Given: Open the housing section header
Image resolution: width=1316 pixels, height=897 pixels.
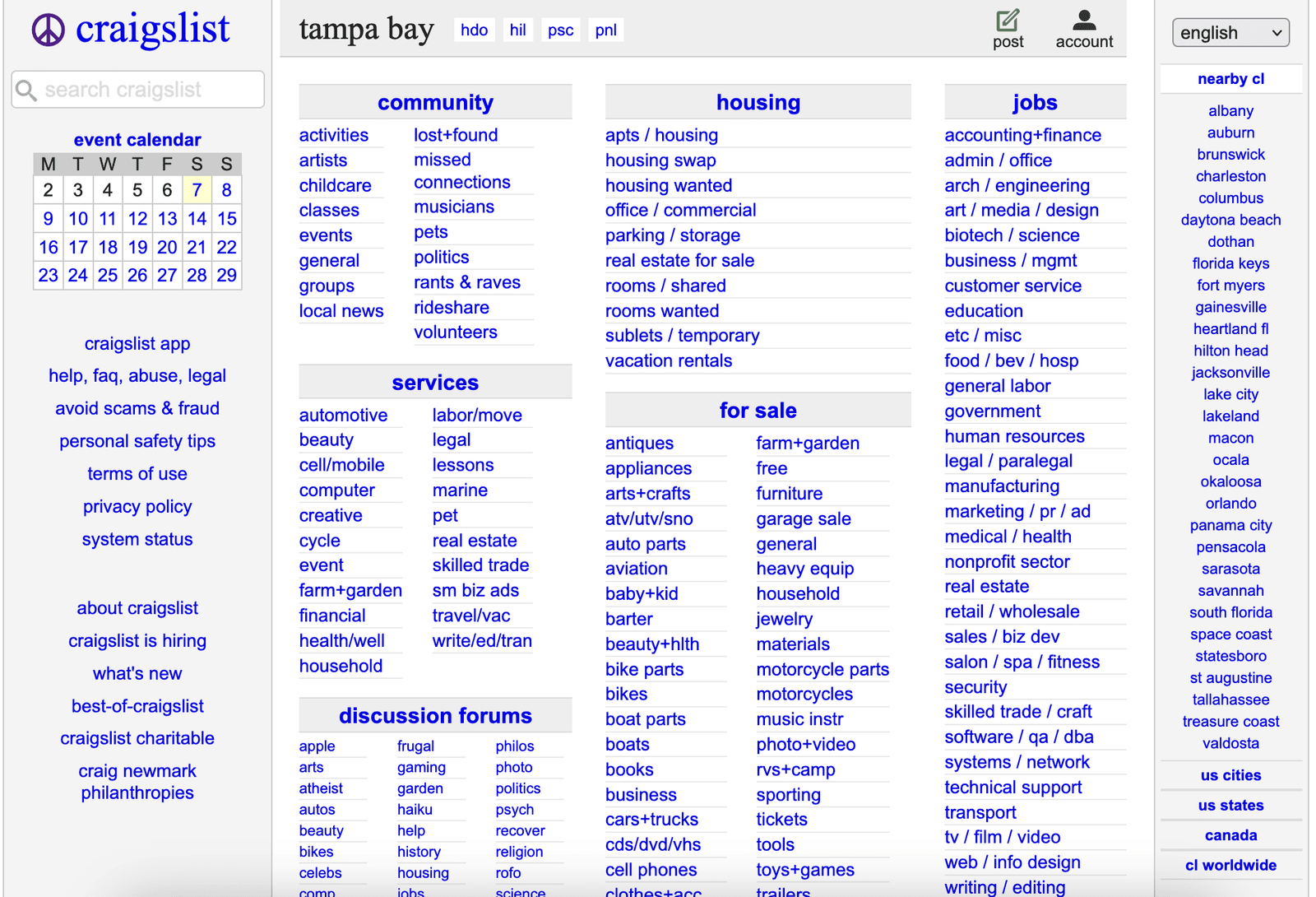Looking at the screenshot, I should [x=758, y=103].
